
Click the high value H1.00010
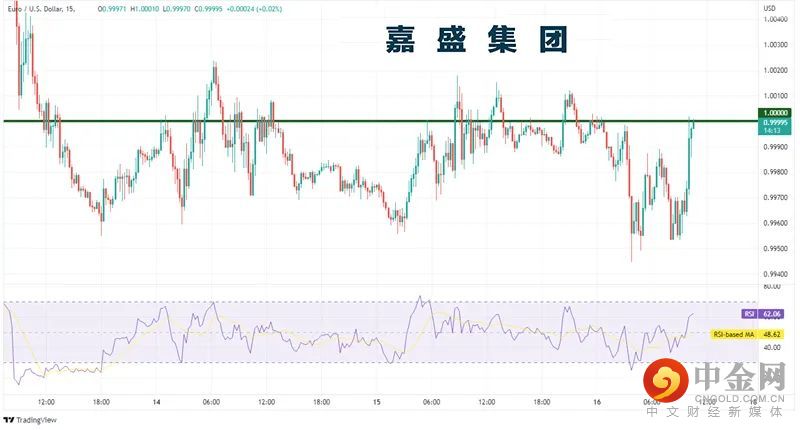pos(144,9)
